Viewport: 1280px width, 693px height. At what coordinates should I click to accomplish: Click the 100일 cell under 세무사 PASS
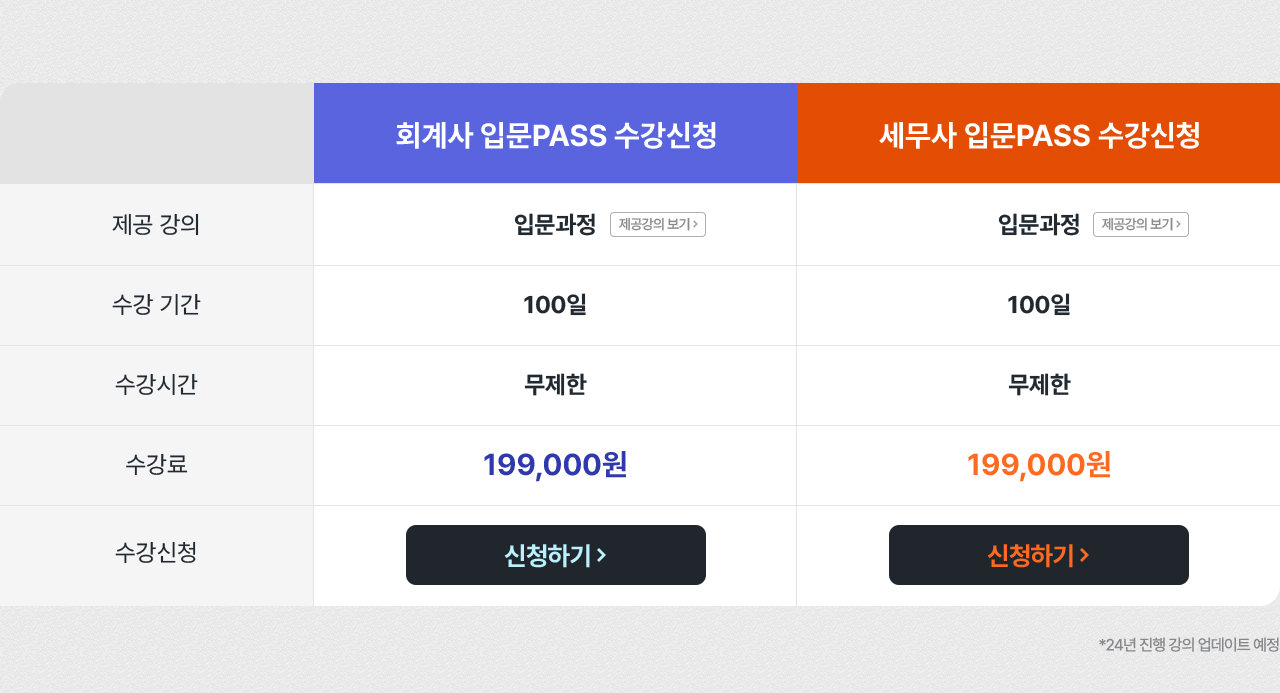tap(1039, 305)
